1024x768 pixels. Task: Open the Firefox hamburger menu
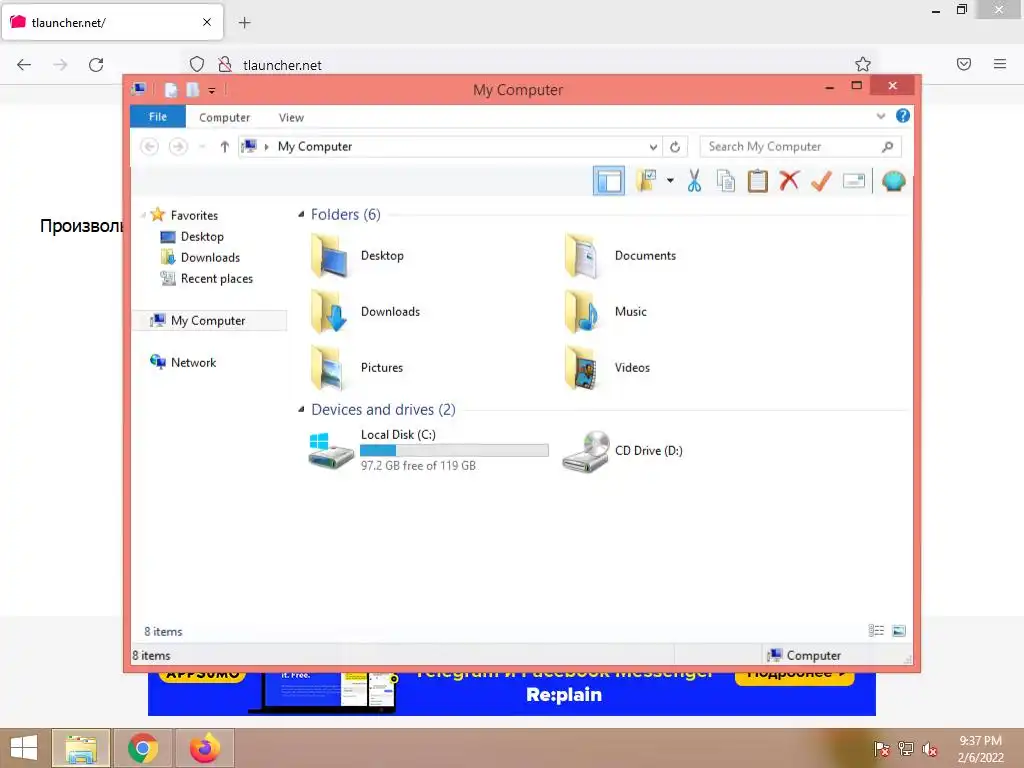coord(1000,64)
